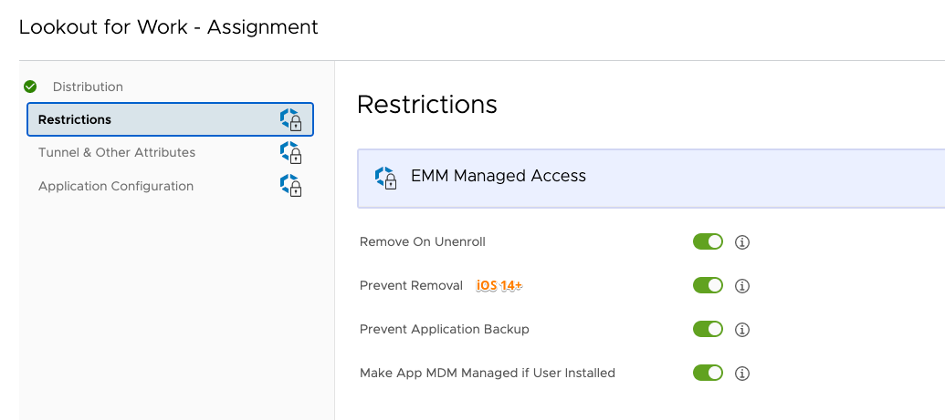The height and width of the screenshot is (420, 945).
Task: Toggle Prevent Application Backup off
Action: pyautogui.click(x=708, y=329)
